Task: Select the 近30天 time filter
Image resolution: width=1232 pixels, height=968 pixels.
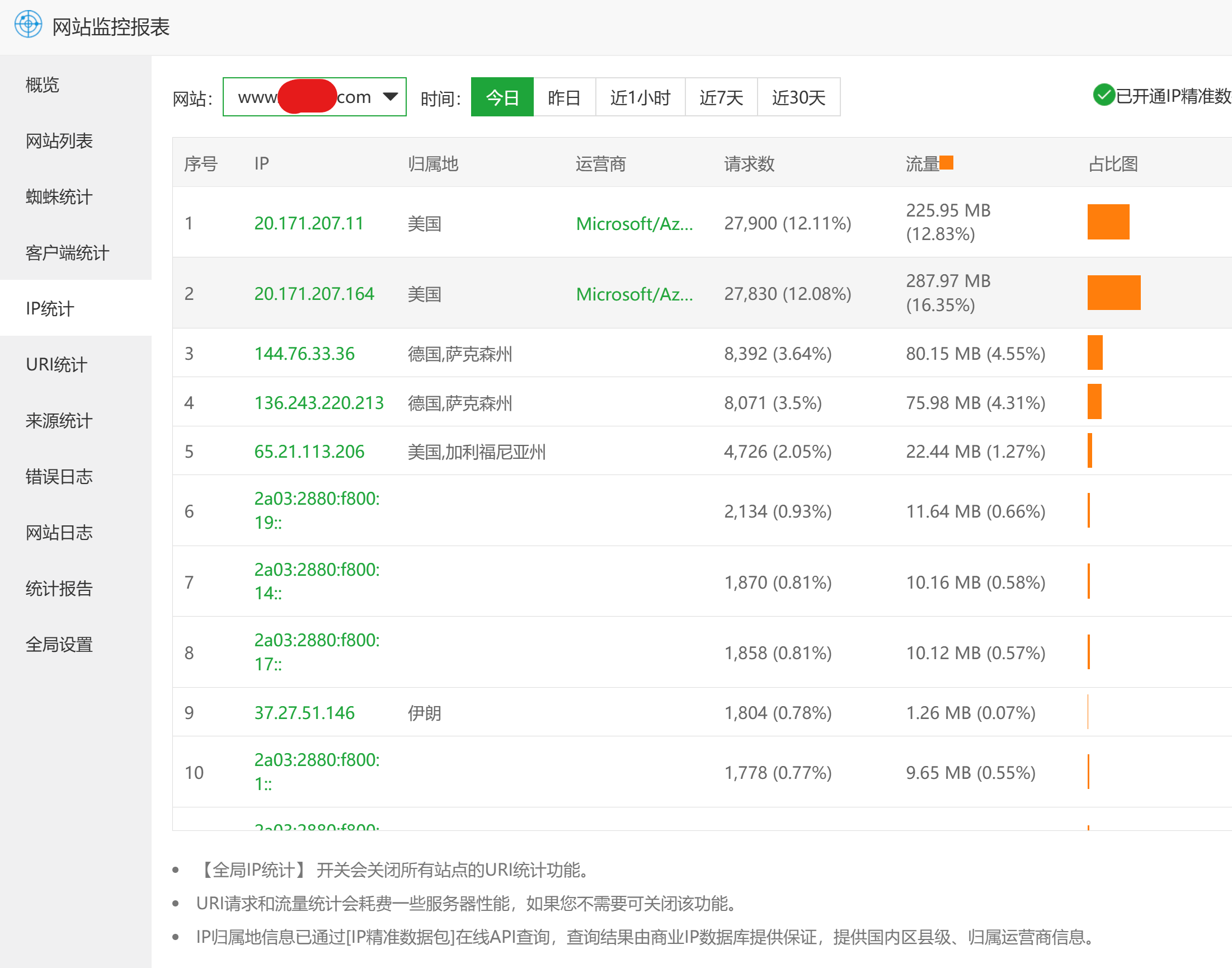Action: click(798, 97)
